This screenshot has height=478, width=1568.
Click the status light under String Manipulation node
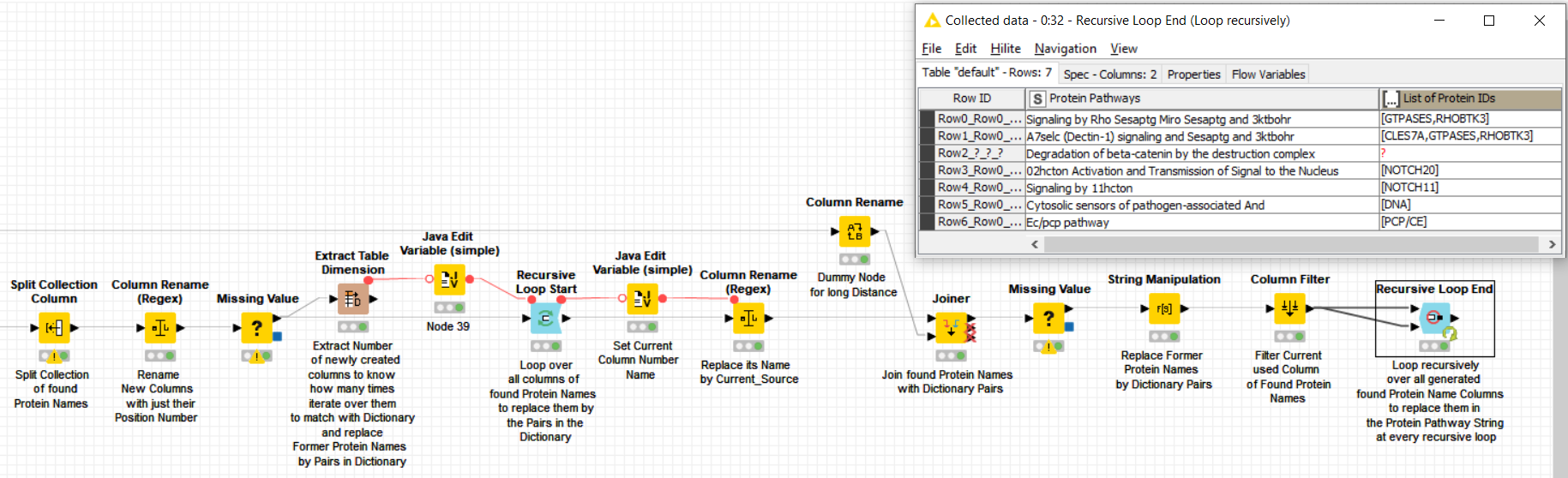(1164, 337)
